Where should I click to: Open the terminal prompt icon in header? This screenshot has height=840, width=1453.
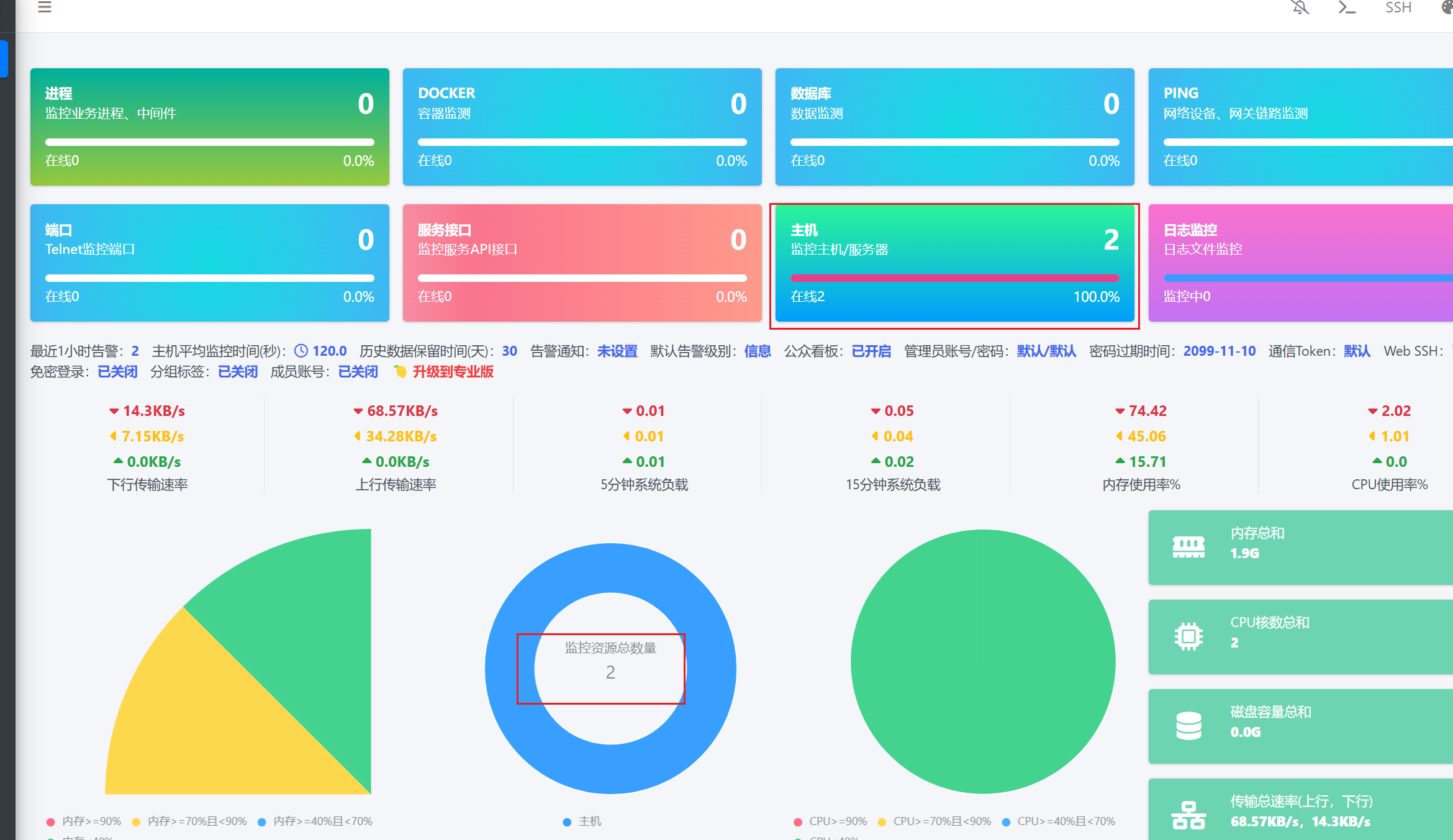click(1346, 7)
